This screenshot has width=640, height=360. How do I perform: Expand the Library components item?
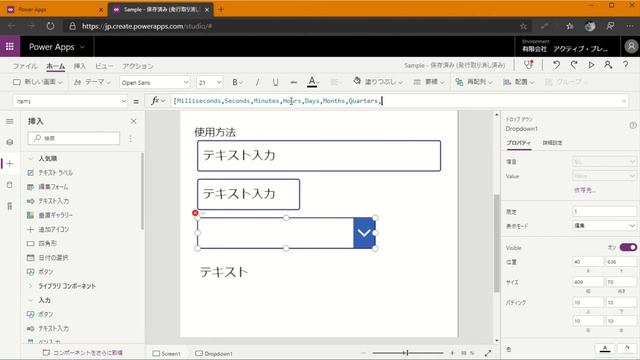tap(30, 286)
